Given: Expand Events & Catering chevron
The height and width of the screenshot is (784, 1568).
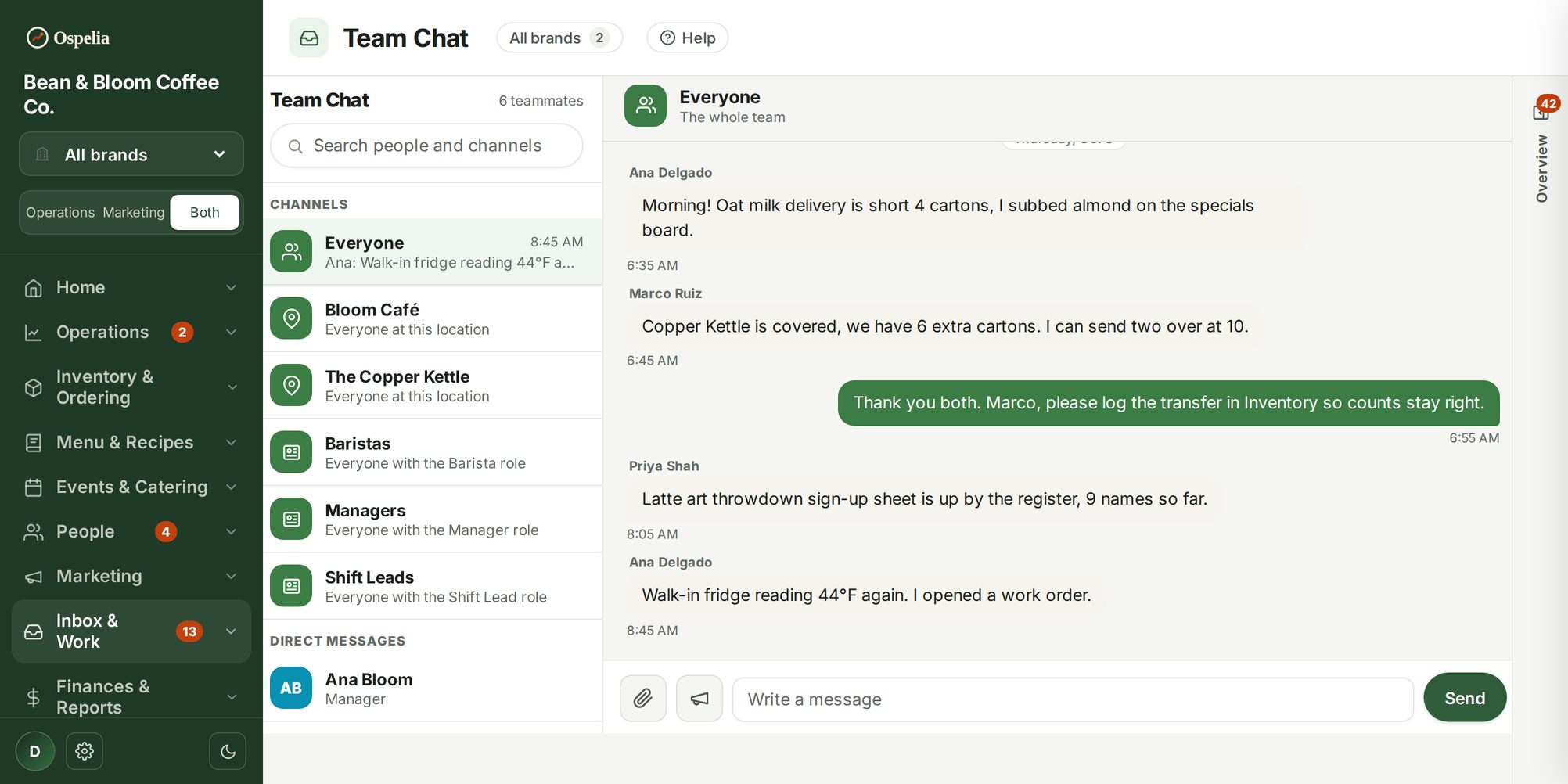Looking at the screenshot, I should pyautogui.click(x=232, y=487).
